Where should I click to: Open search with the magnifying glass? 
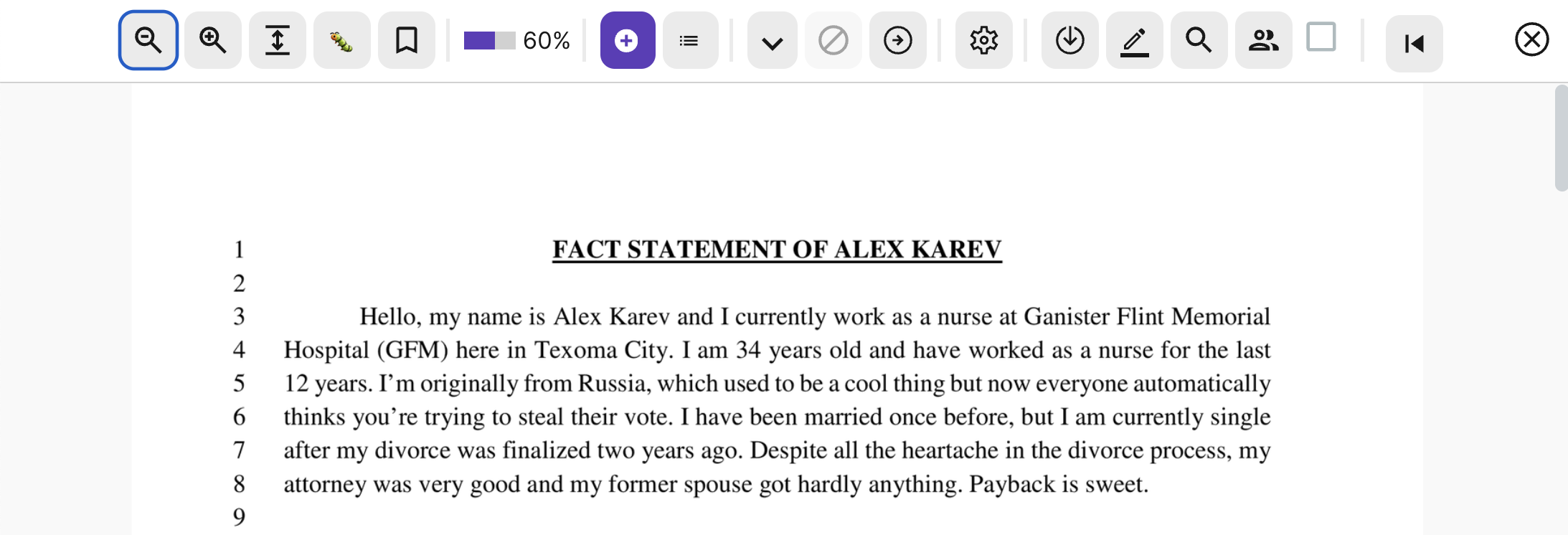pos(1199,40)
